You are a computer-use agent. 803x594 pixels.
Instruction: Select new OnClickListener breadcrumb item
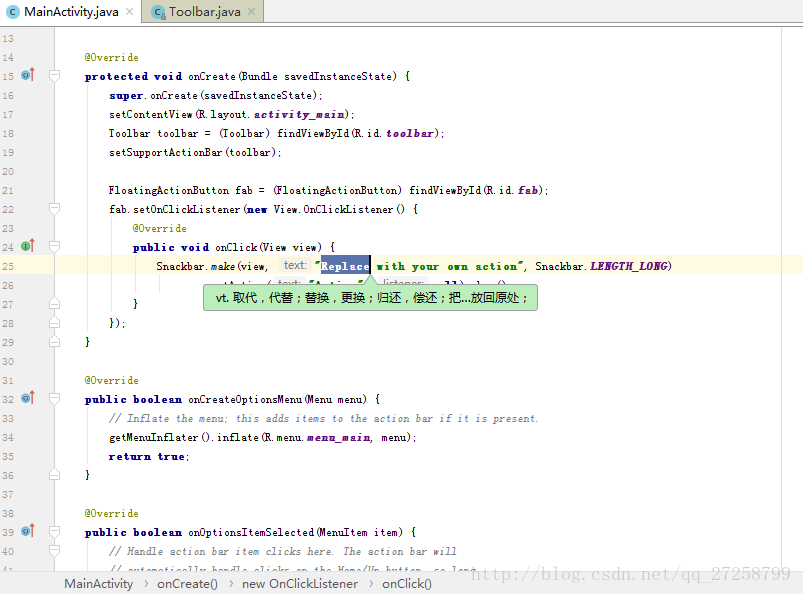300,584
